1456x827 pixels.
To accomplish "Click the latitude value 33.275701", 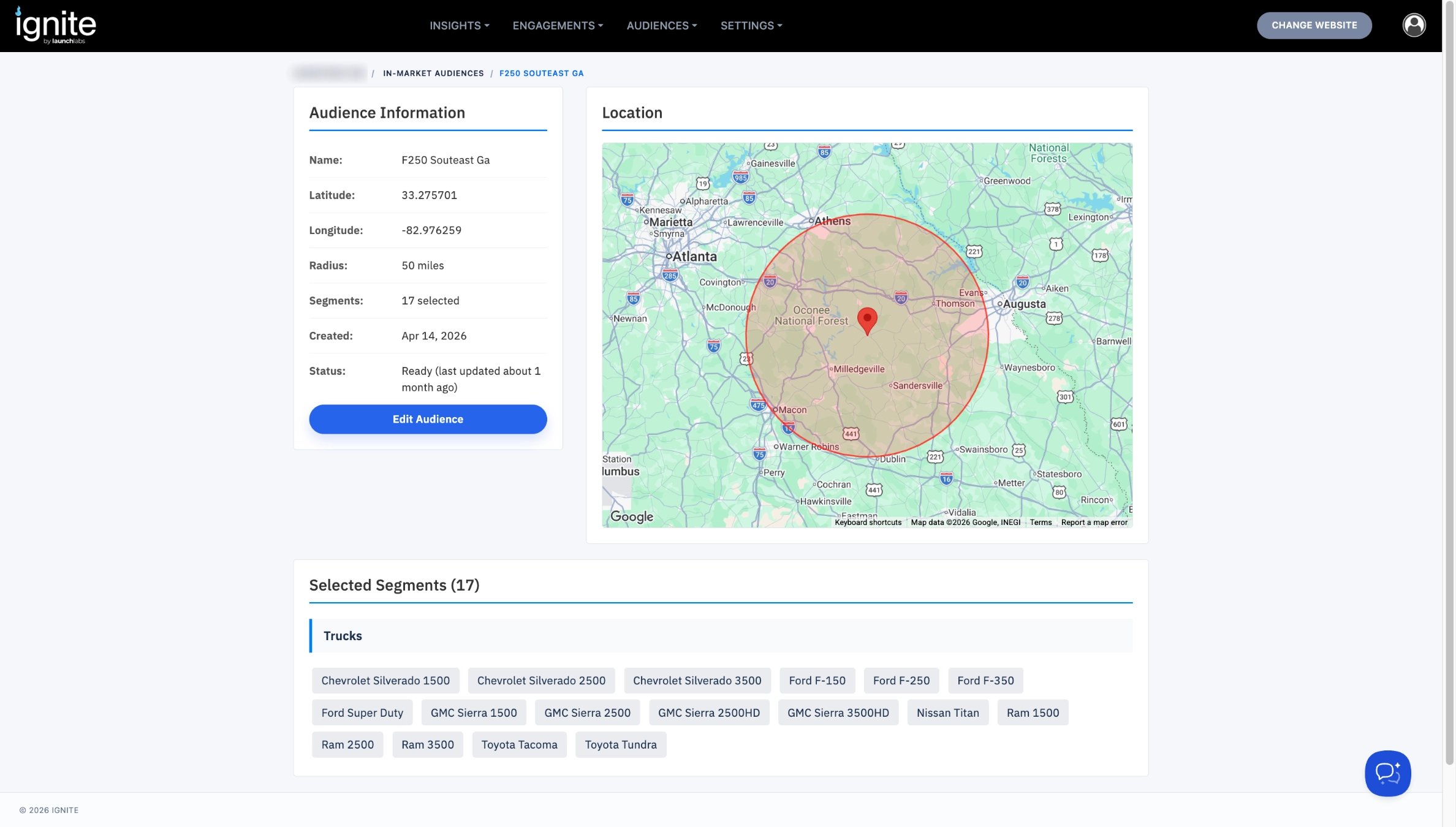I will (429, 195).
